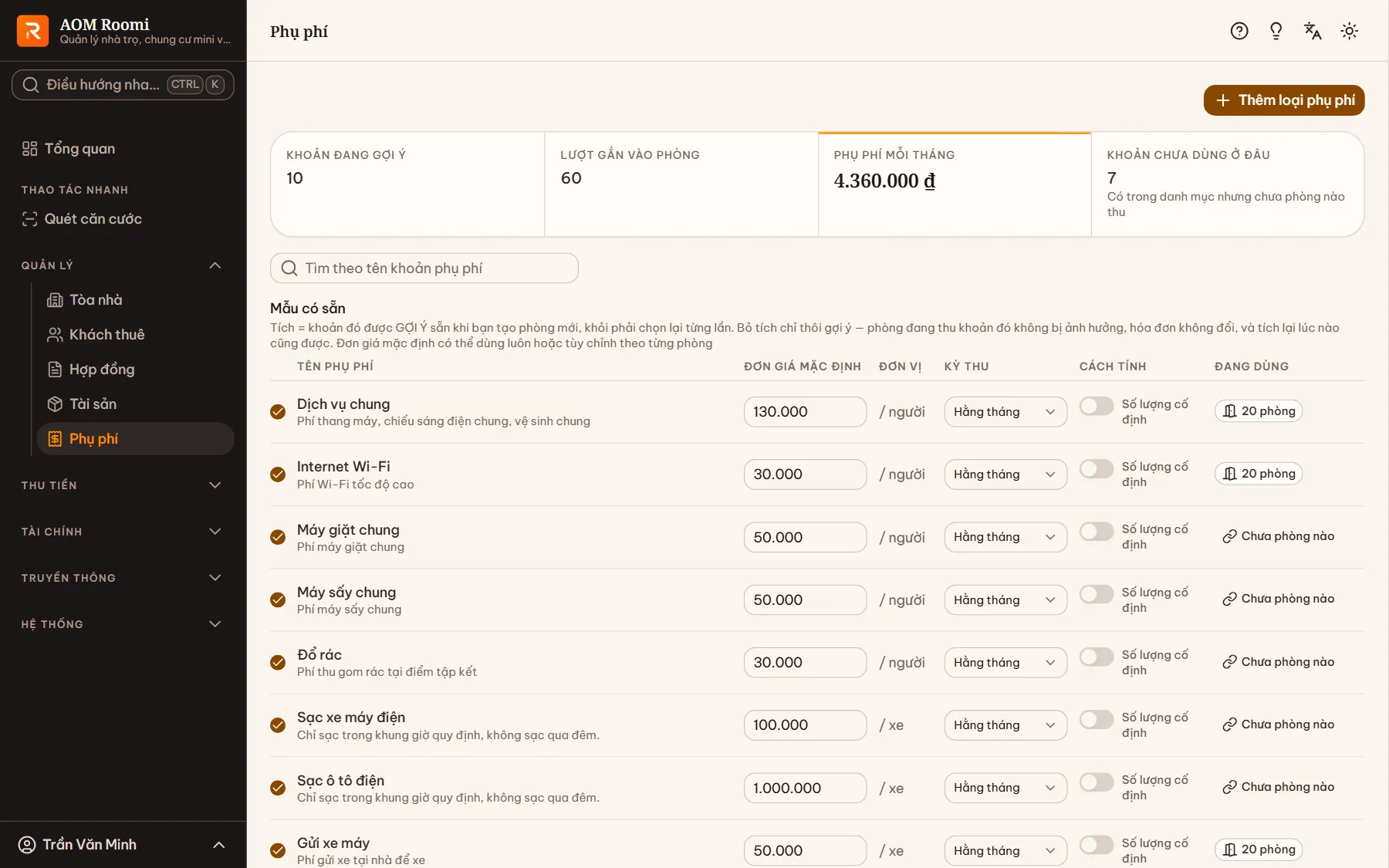
Task: Click the link icon in Máy giặt chung row
Action: click(1229, 536)
